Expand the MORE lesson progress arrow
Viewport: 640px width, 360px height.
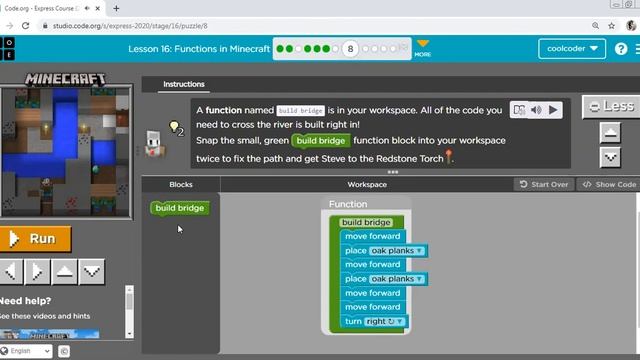click(x=423, y=48)
